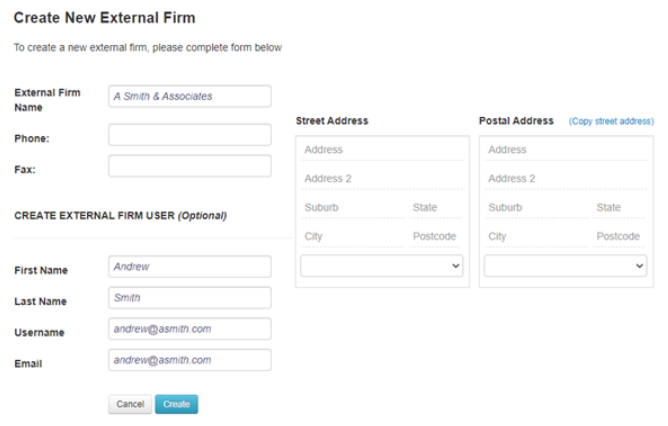Click Postal Address first line field

click(565, 150)
